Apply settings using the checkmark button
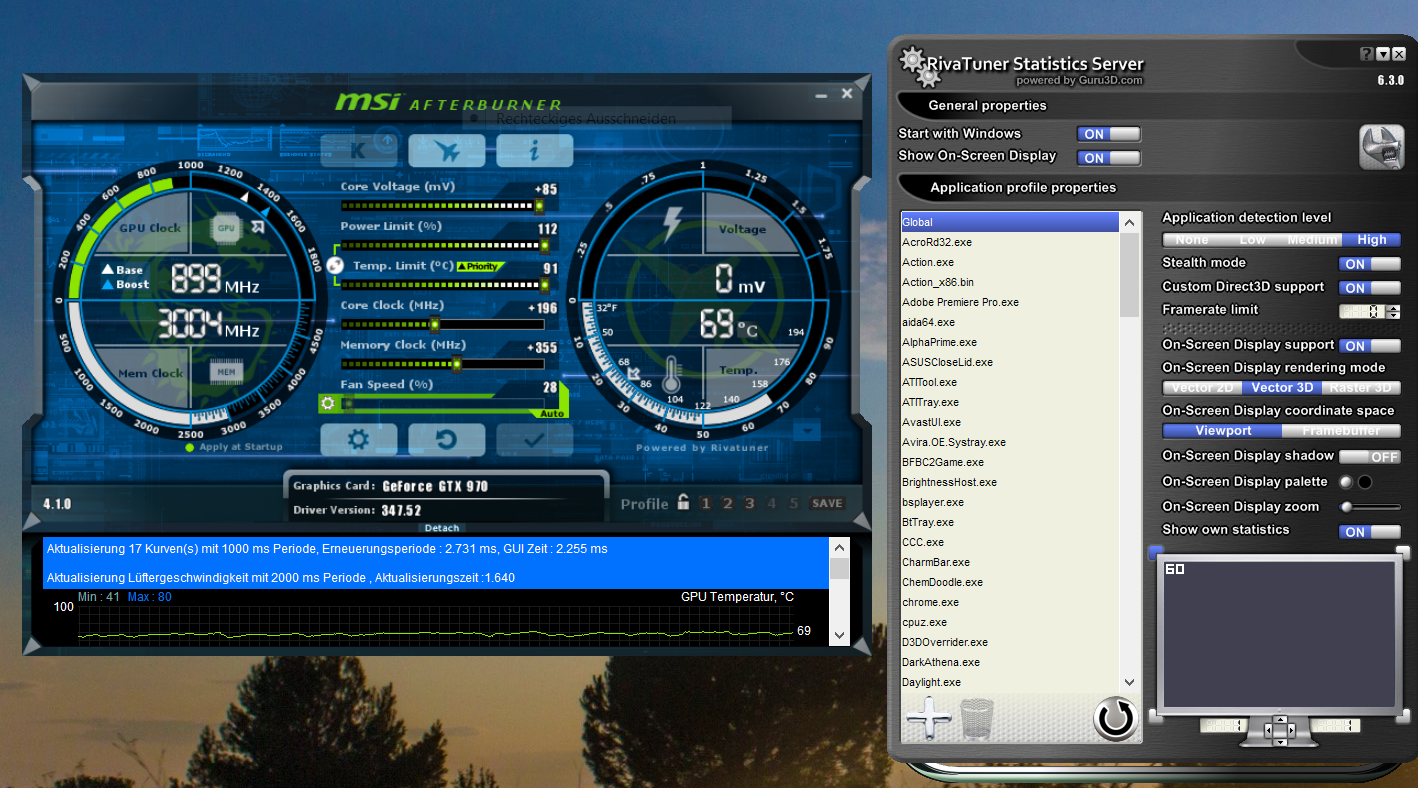Image resolution: width=1418 pixels, height=788 pixels. tap(534, 439)
